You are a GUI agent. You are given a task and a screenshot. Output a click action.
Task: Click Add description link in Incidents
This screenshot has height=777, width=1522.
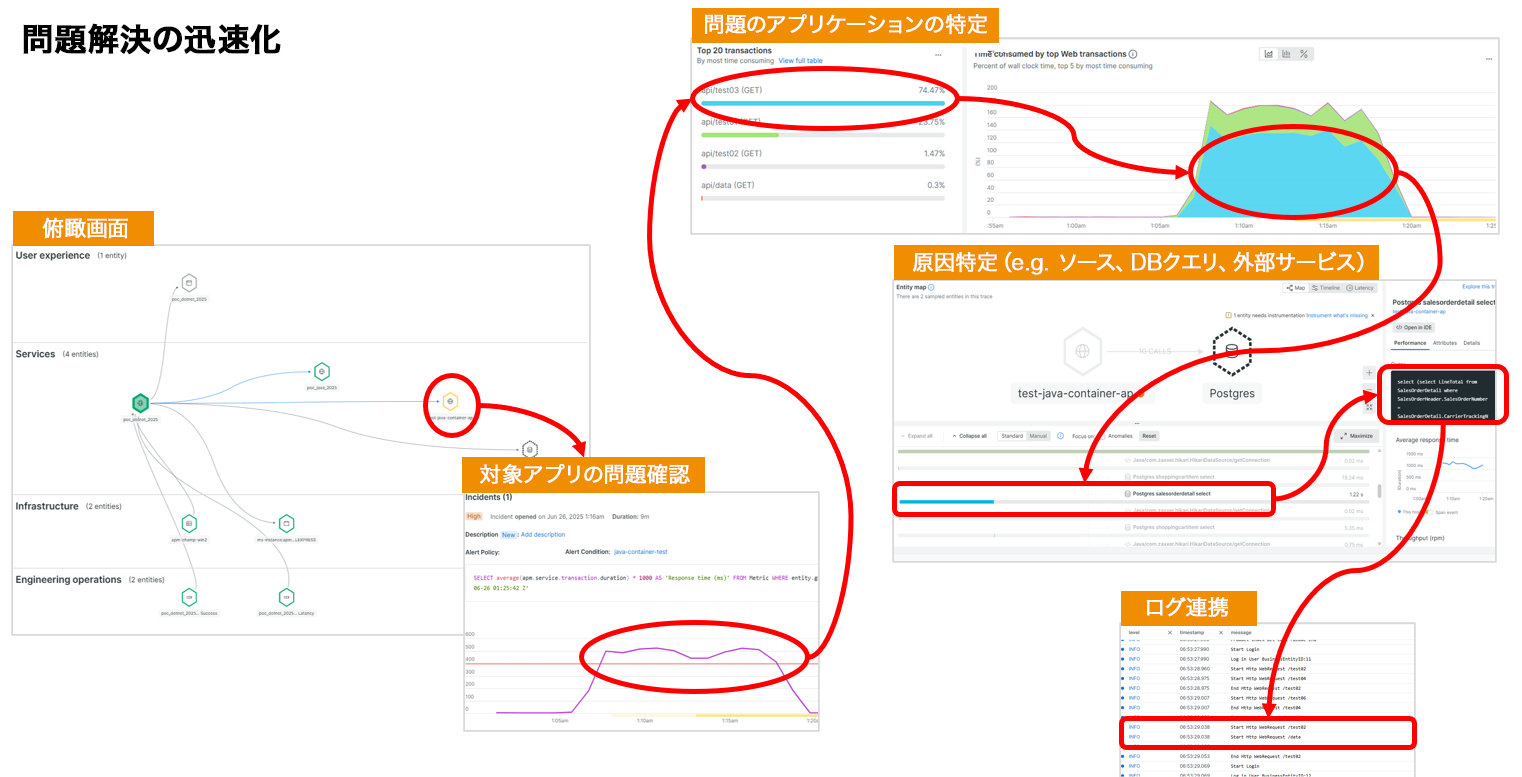tap(543, 534)
